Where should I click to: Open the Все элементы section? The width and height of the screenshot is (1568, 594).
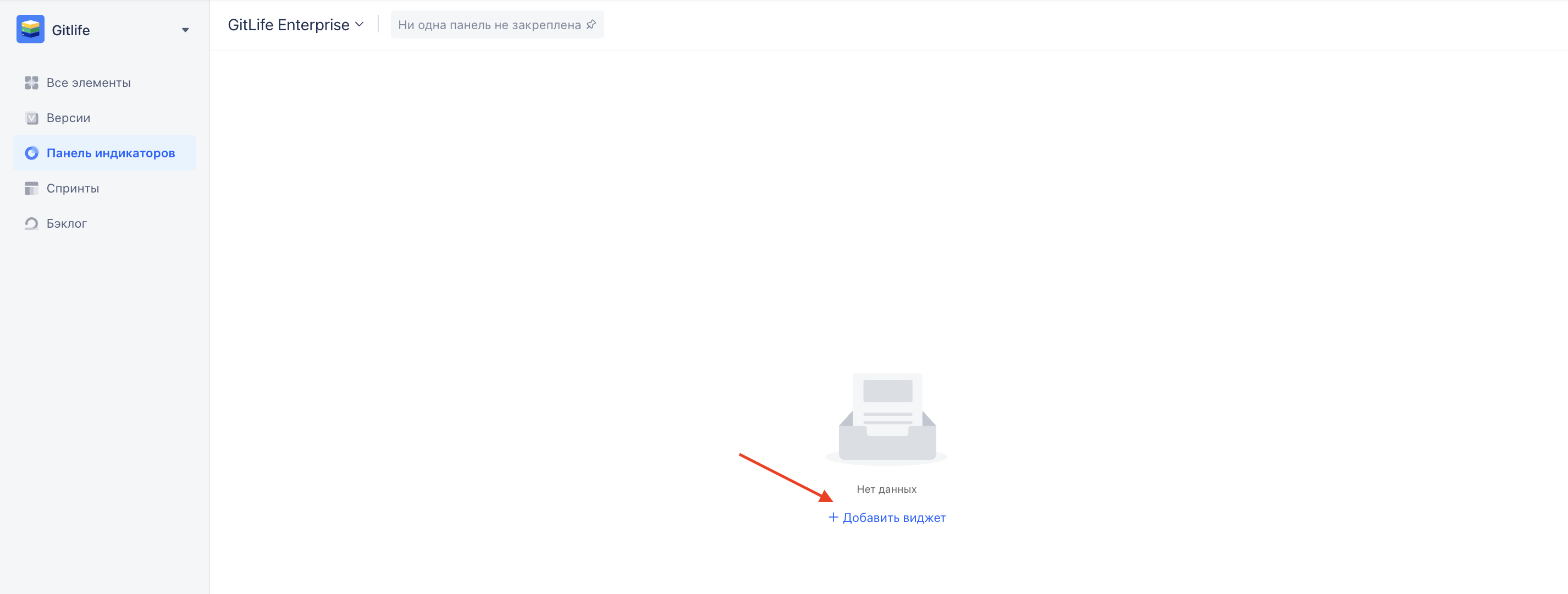point(104,83)
